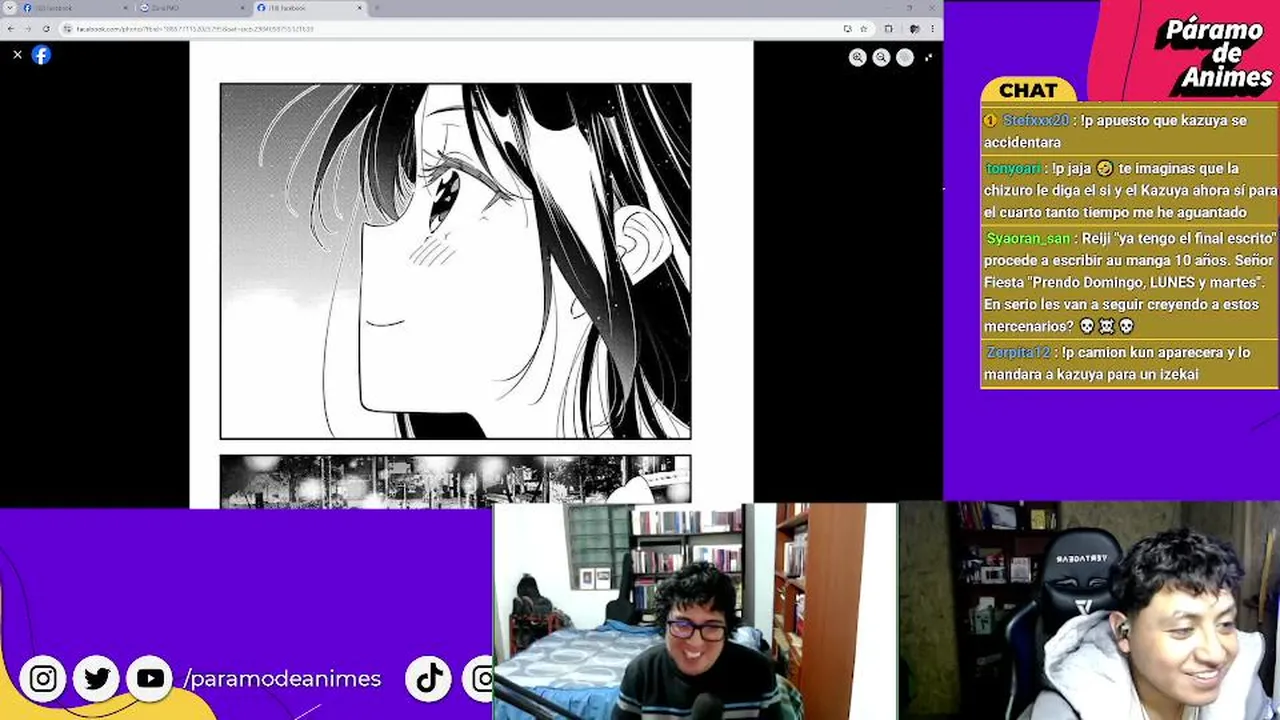The image size is (1280, 720).
Task: Click the grey round button beside zoom out
Action: pos(905,58)
